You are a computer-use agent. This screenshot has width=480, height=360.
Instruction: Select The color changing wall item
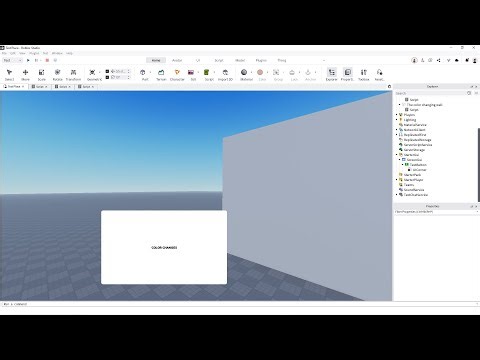point(424,105)
